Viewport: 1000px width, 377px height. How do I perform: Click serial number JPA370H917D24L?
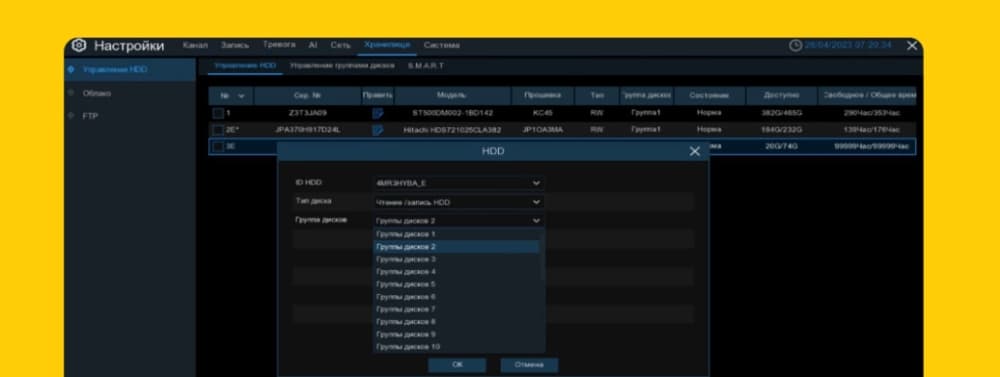(x=307, y=130)
